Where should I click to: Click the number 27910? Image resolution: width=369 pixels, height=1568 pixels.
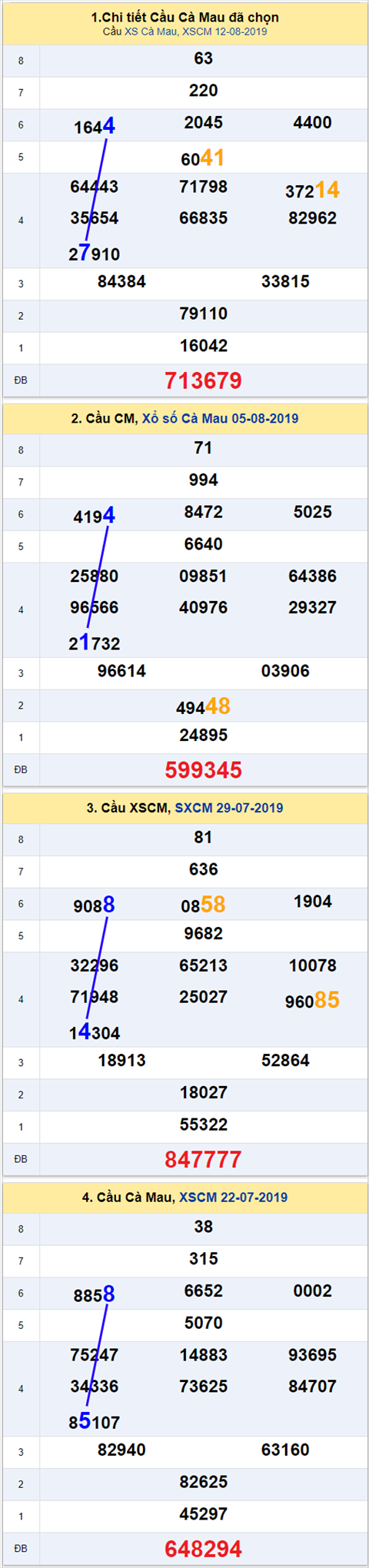coord(95,254)
